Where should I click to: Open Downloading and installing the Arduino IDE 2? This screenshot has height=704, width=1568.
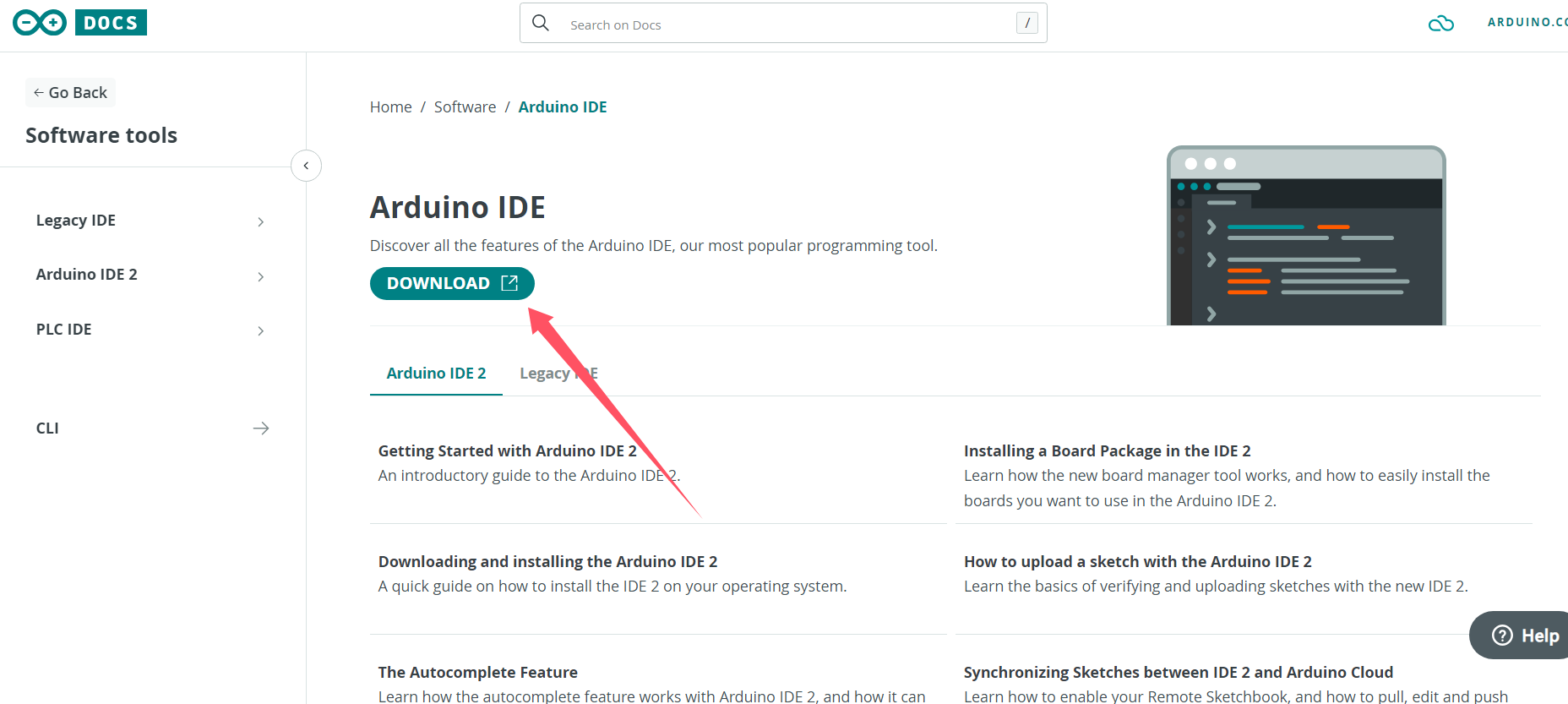(x=547, y=562)
